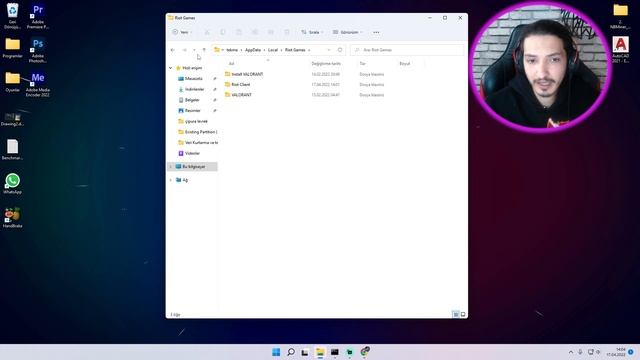Click the Share icon in Explorer toolbar

[271, 32]
